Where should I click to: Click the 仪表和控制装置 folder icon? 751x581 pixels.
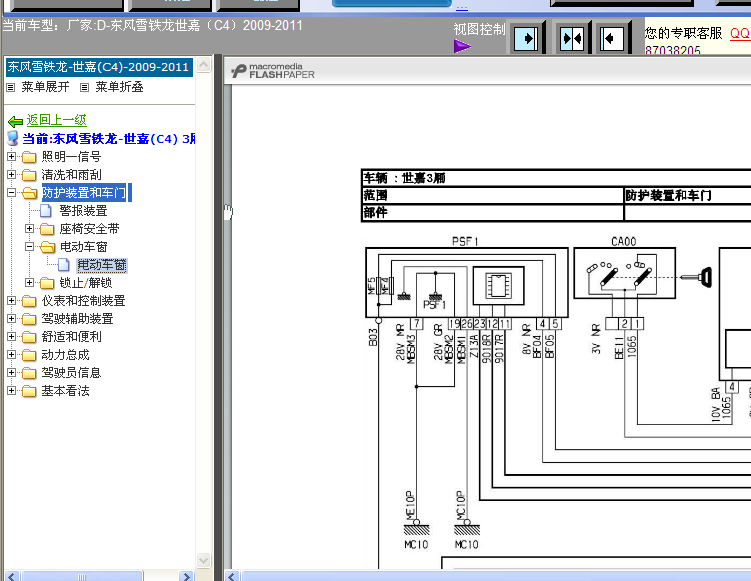29,301
